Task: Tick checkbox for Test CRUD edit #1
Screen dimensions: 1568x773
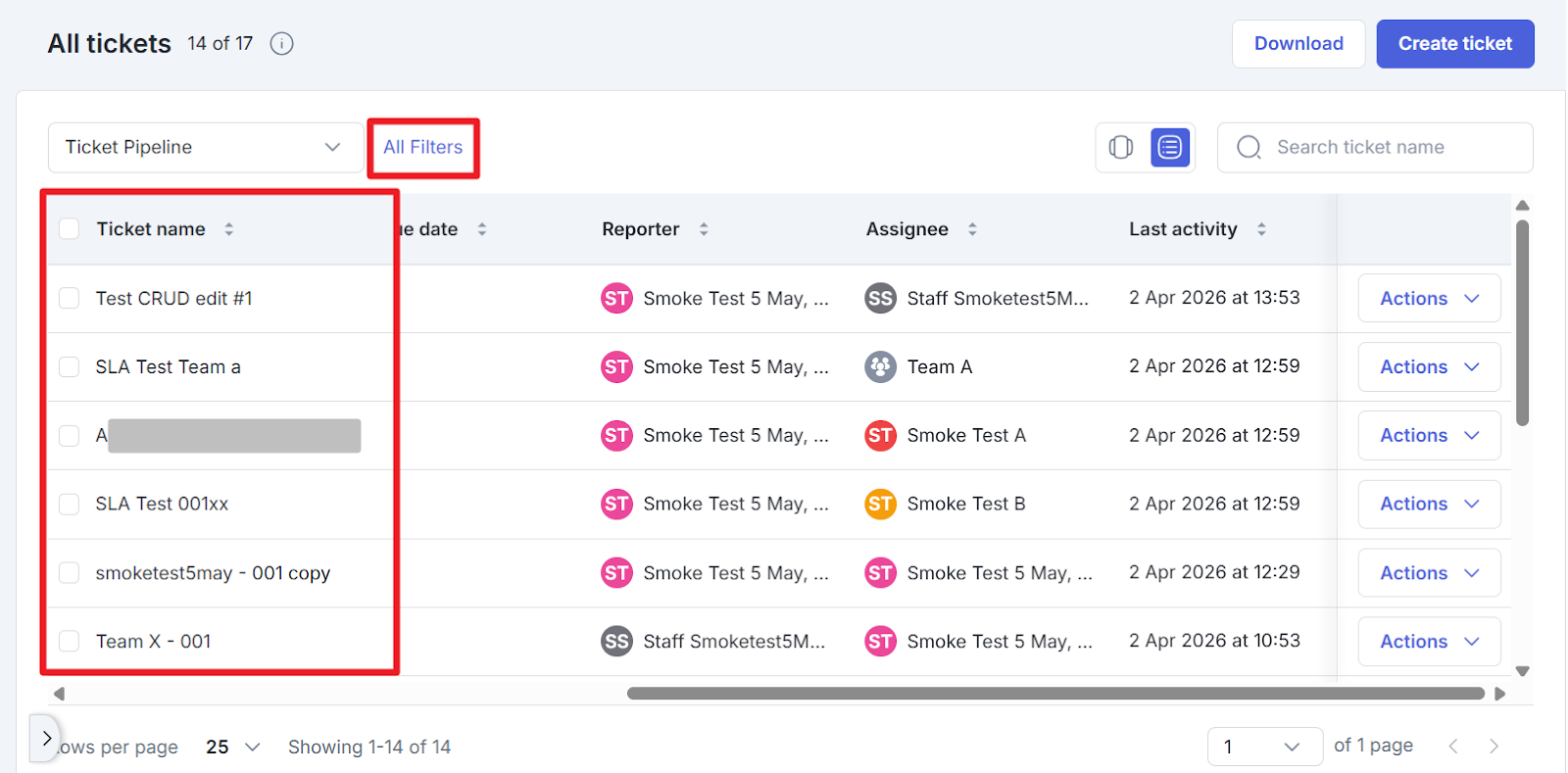Action: point(70,298)
